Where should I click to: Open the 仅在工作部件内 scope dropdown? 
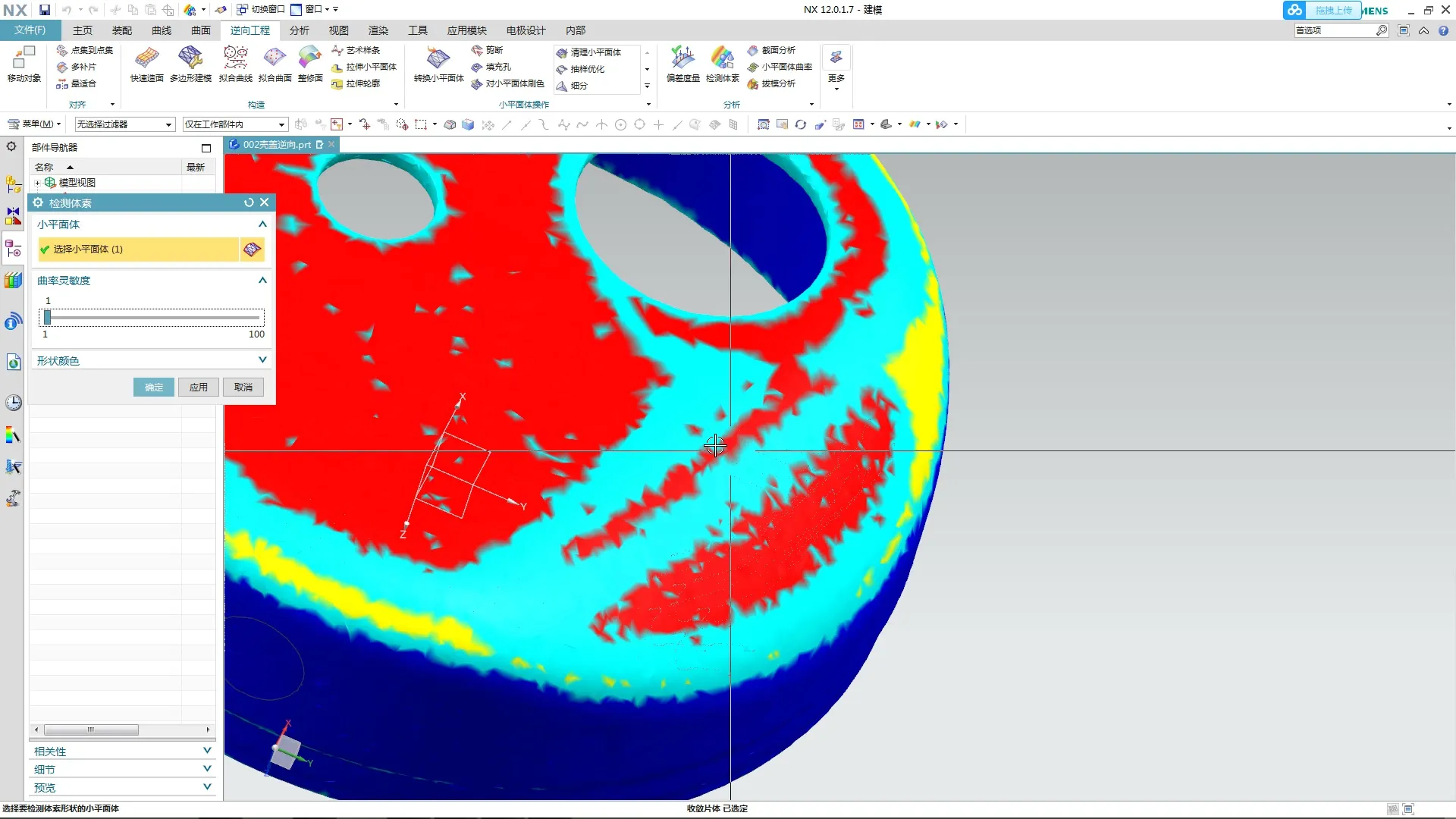coord(281,124)
